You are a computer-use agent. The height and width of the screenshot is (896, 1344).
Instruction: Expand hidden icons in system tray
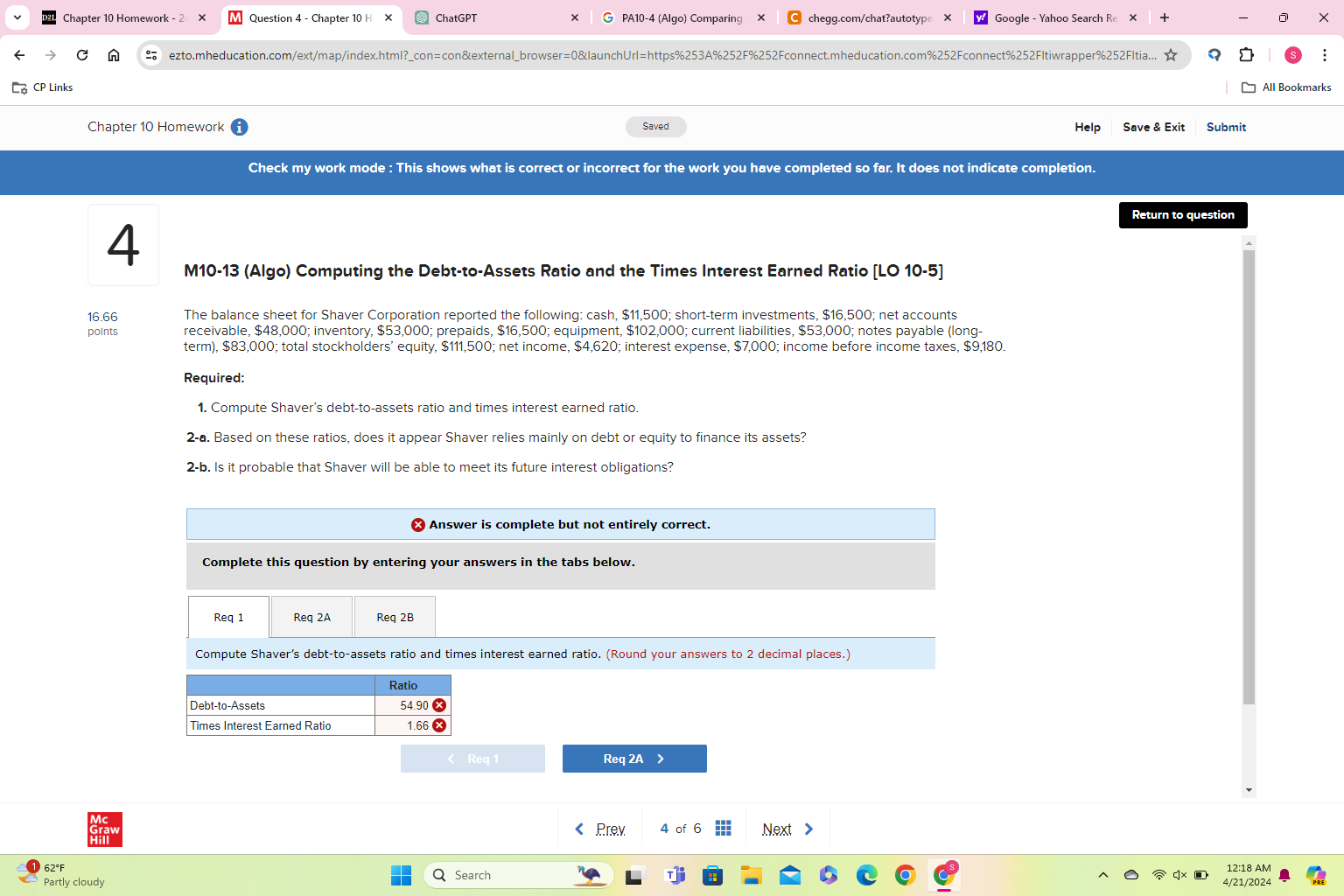(1103, 874)
